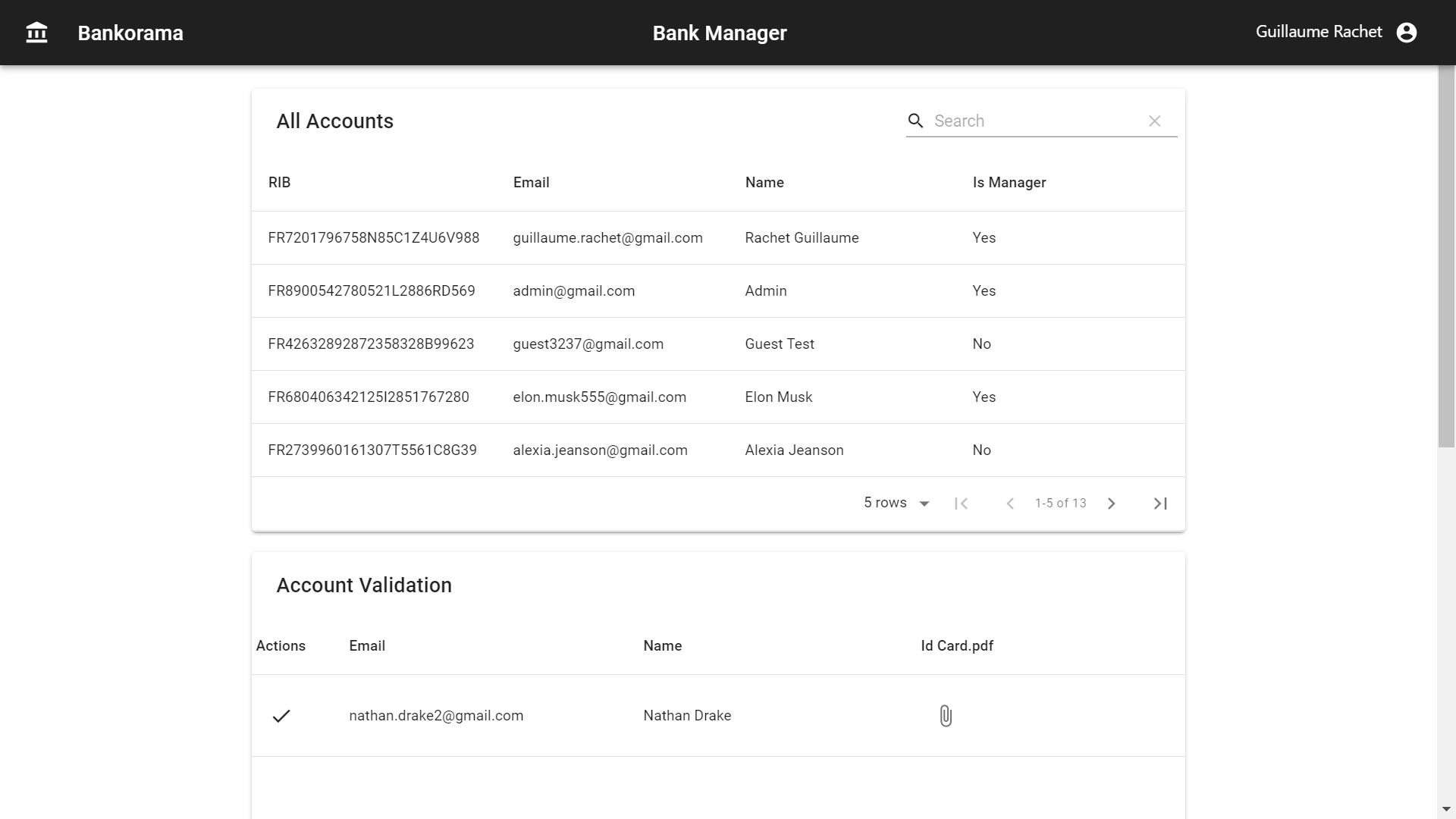Select RIB FR4263289287235832​8B99623
The height and width of the screenshot is (819, 1456).
point(371,344)
